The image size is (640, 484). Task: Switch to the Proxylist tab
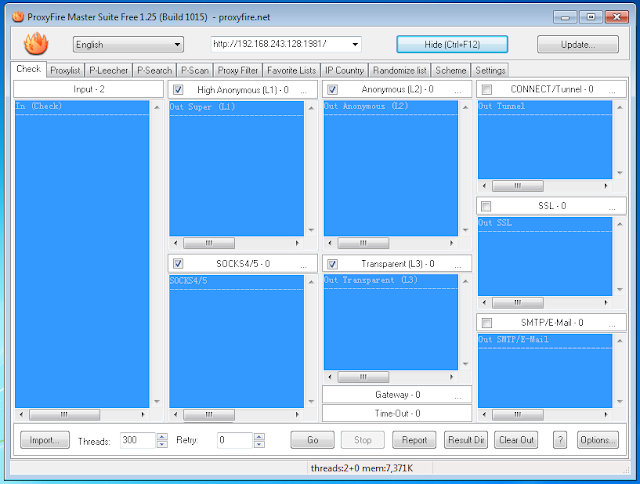click(65, 70)
